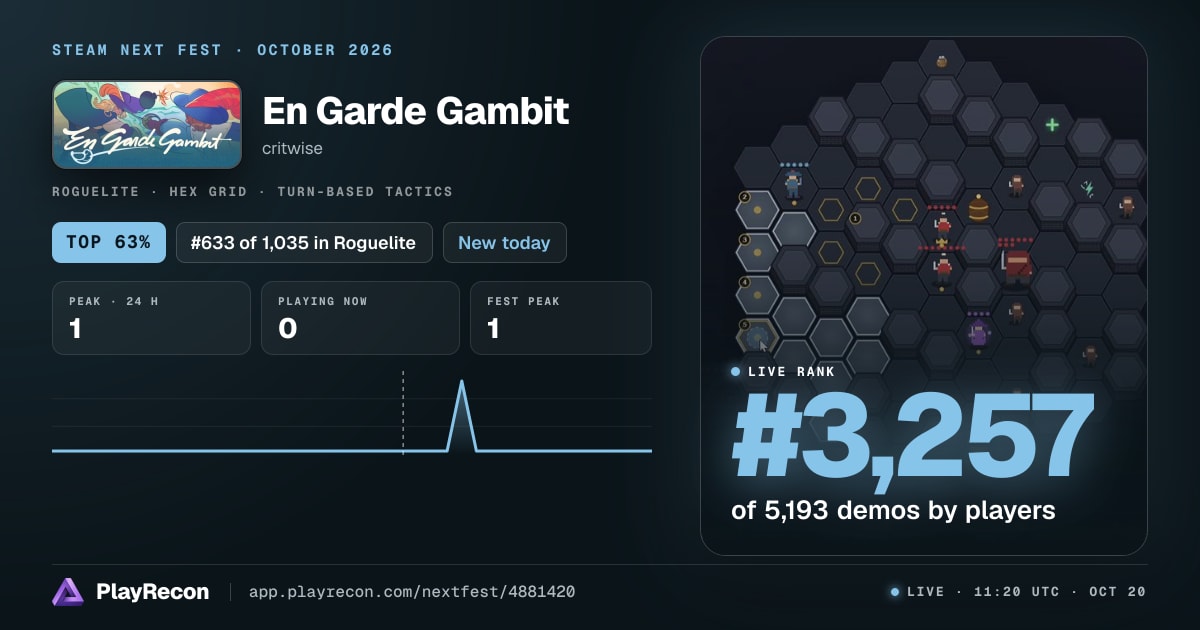This screenshot has width=1200, height=630.
Task: Select ability hex slot numbered 3
Action: pos(756,252)
